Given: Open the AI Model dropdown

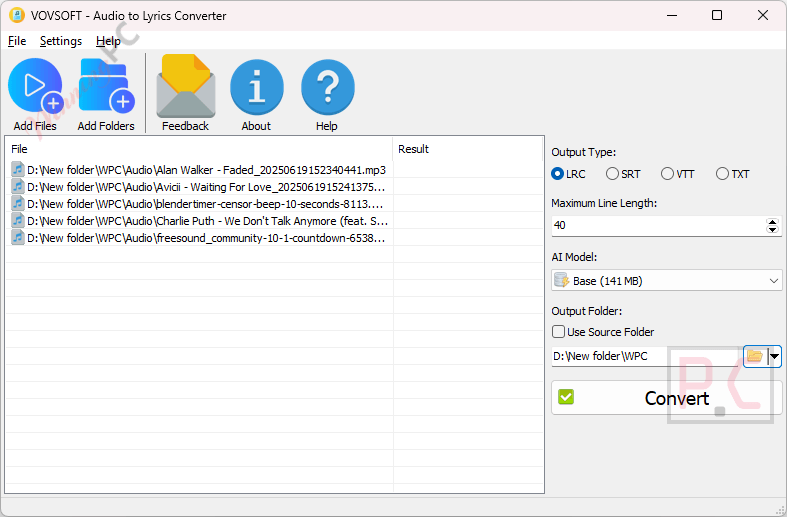Looking at the screenshot, I should point(667,281).
